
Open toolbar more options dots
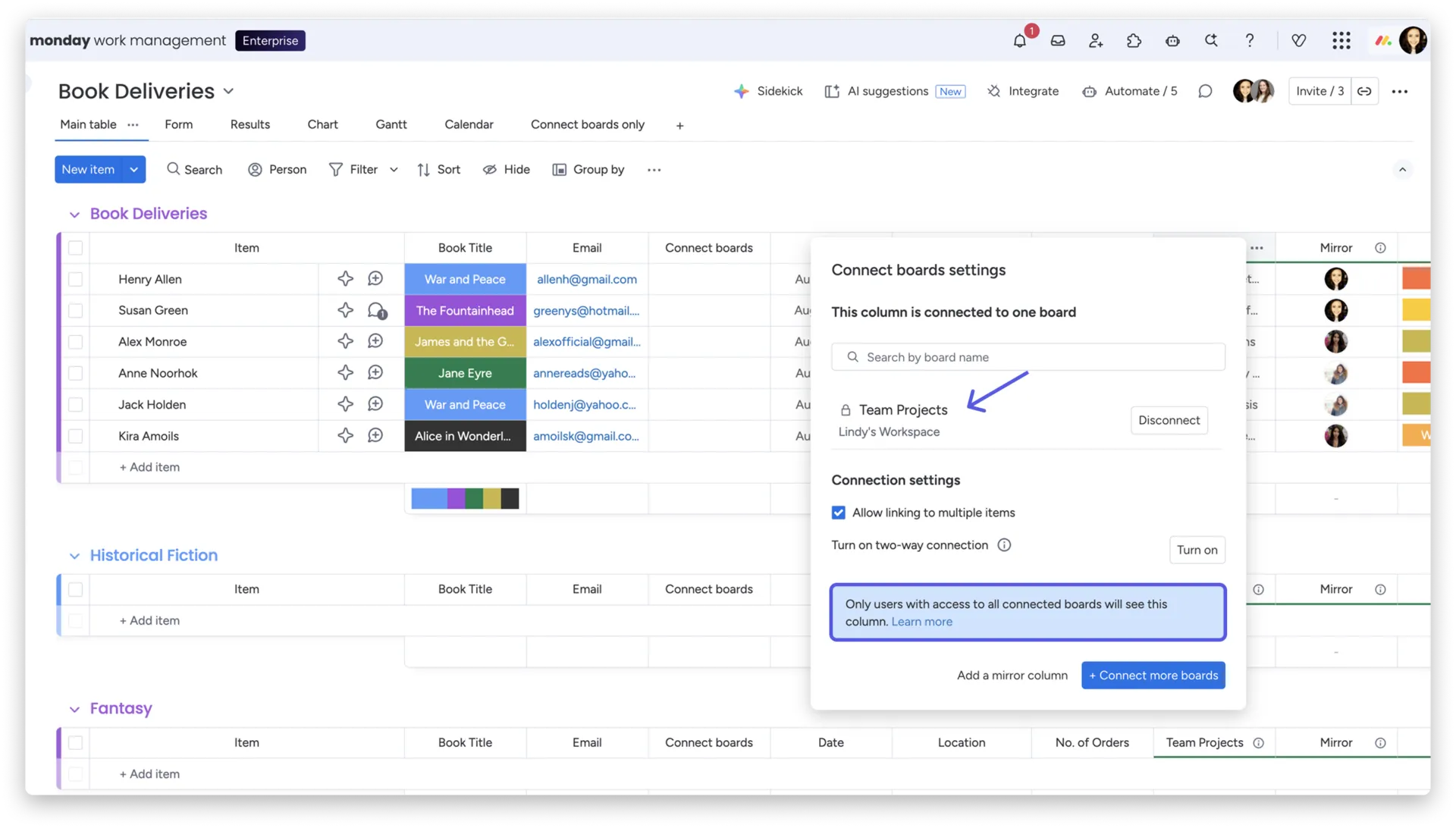[x=654, y=170]
